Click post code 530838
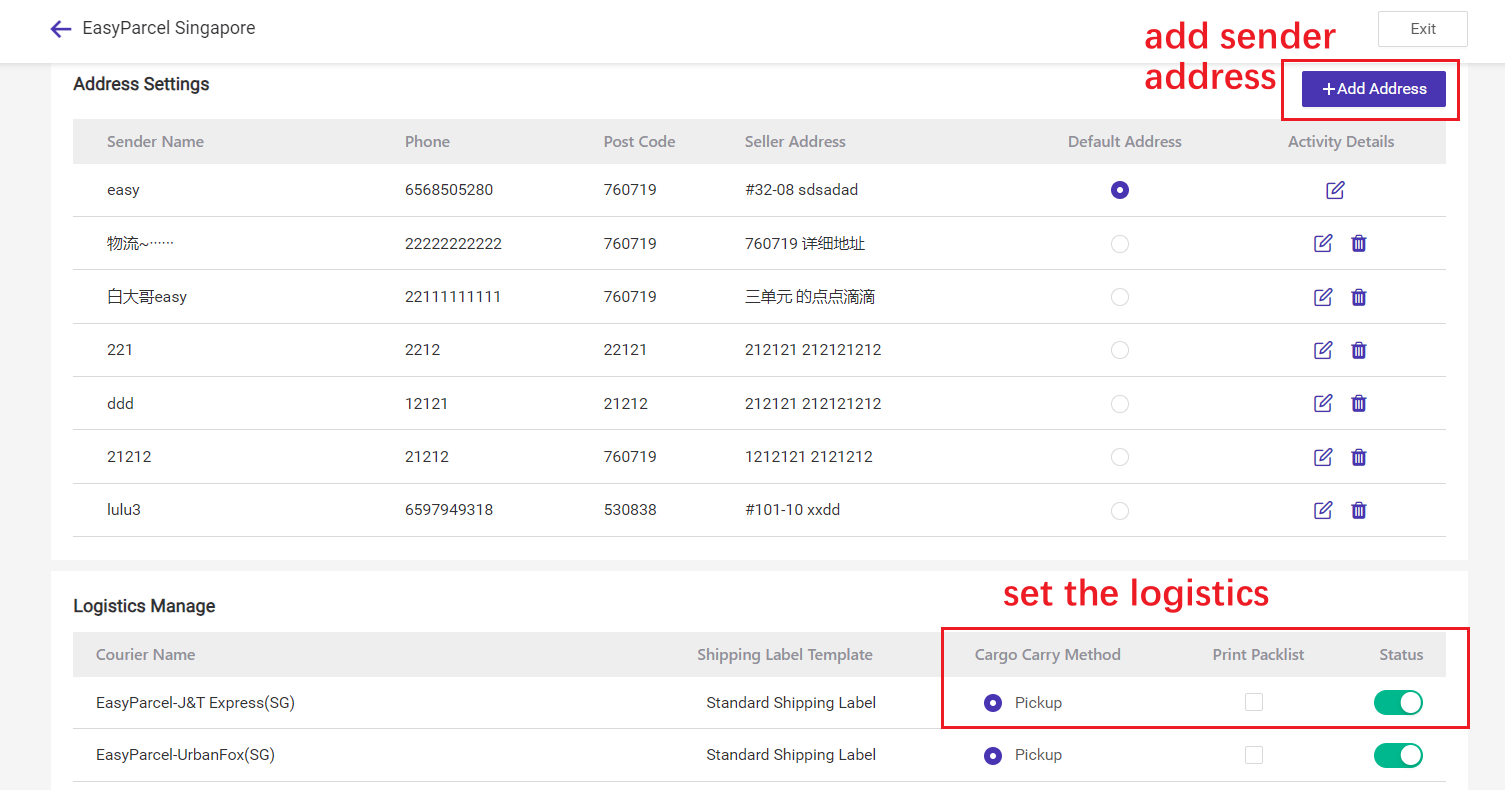The width and height of the screenshot is (1505, 790). [x=630, y=510]
